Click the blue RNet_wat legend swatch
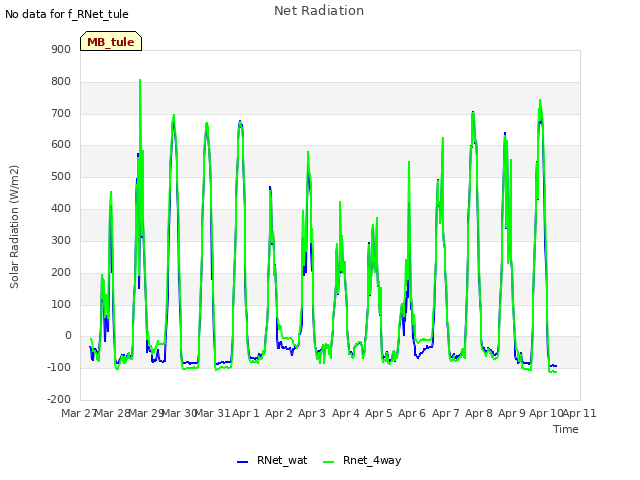This screenshot has width=640, height=480. coord(242,462)
